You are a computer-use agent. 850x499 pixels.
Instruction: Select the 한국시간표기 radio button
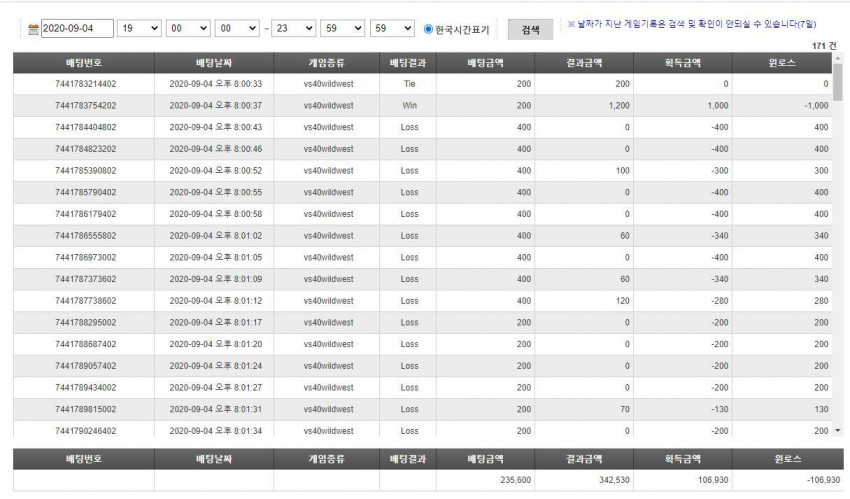[x=428, y=29]
